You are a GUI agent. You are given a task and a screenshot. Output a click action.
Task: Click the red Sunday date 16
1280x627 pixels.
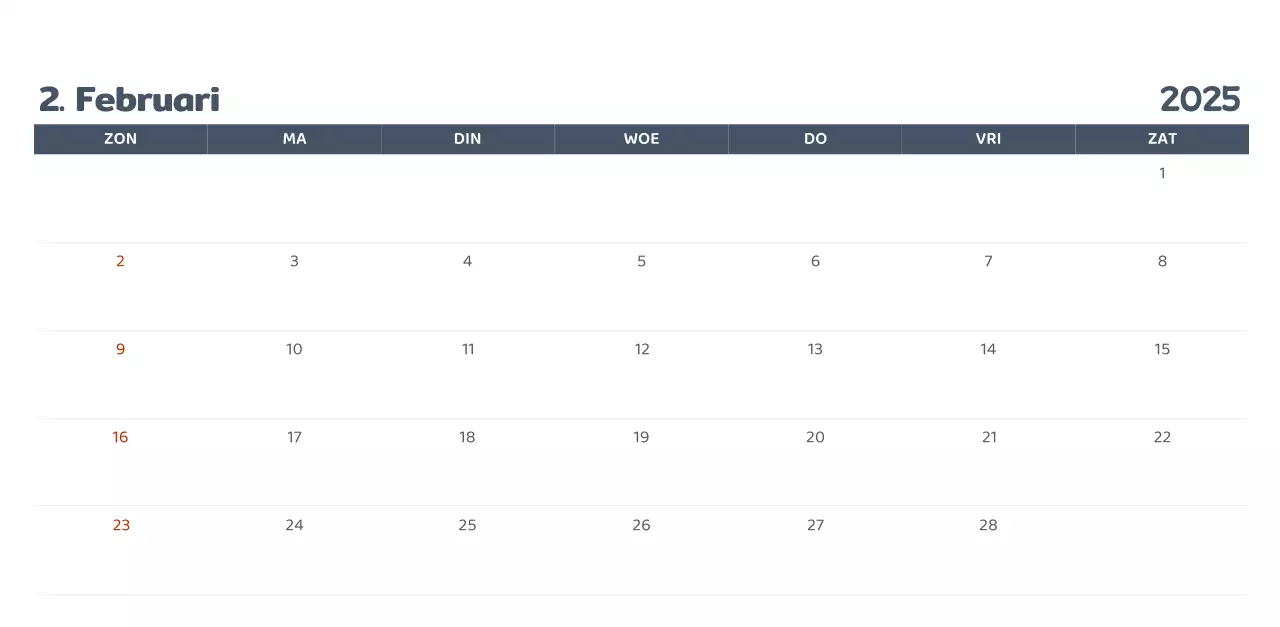click(x=120, y=437)
